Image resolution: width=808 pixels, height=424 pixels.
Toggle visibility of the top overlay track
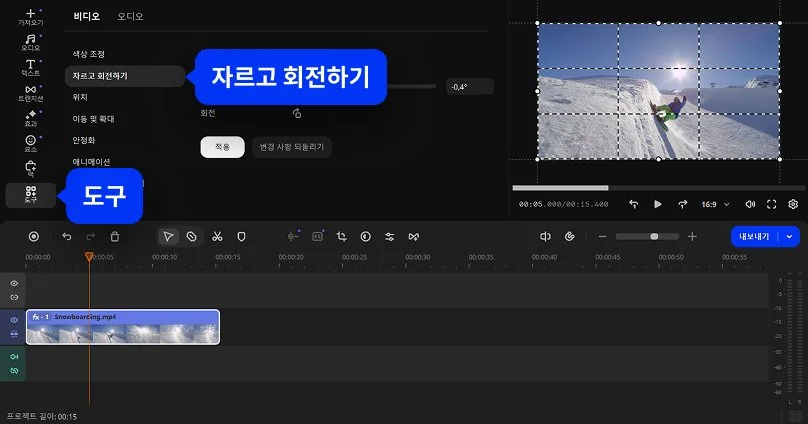point(14,284)
